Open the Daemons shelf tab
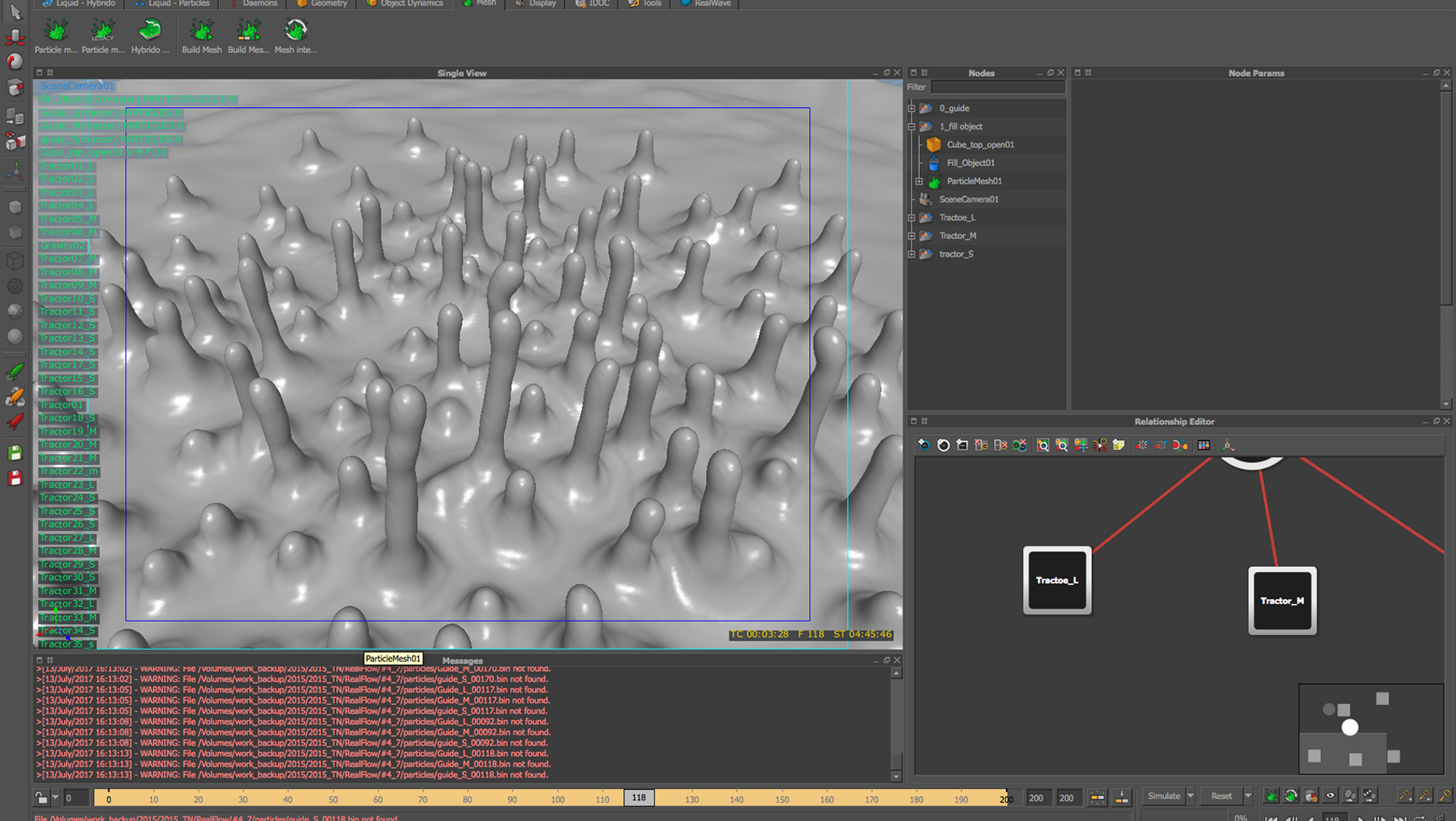The width and height of the screenshot is (1456, 821). [253, 4]
